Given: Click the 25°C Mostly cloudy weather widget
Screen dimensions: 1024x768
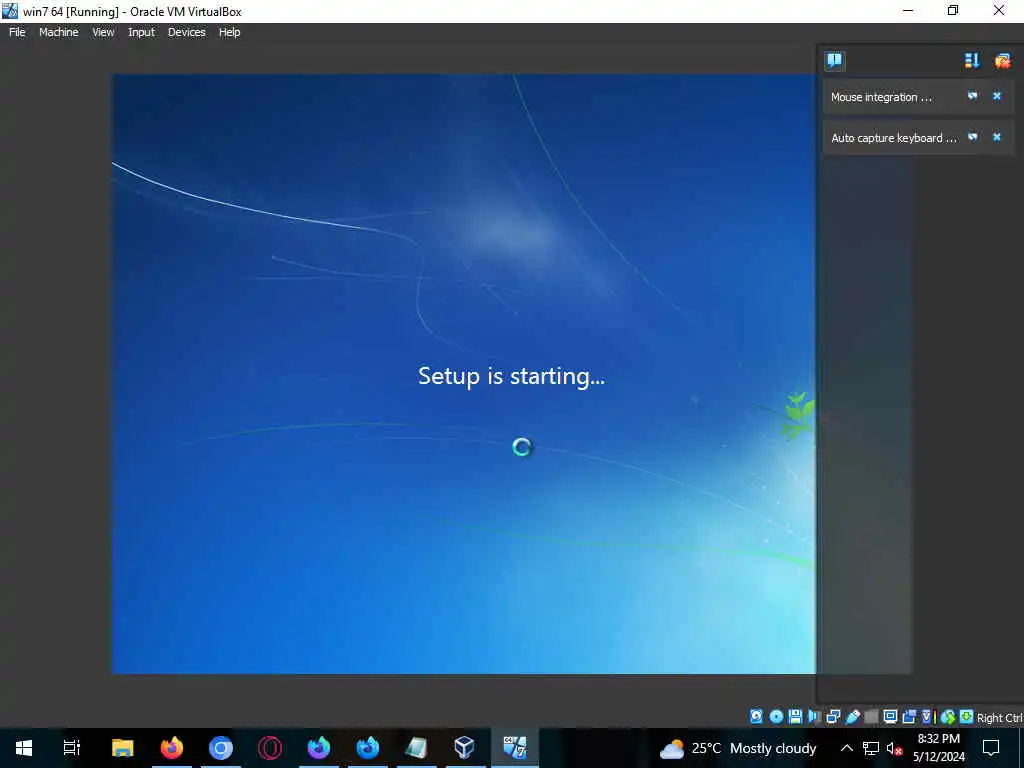Looking at the screenshot, I should pos(738,748).
